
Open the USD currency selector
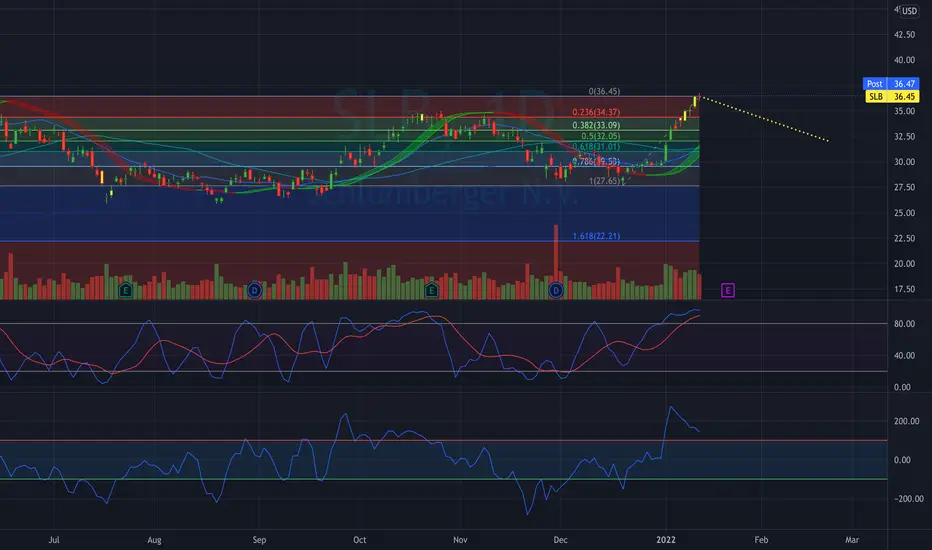[909, 11]
